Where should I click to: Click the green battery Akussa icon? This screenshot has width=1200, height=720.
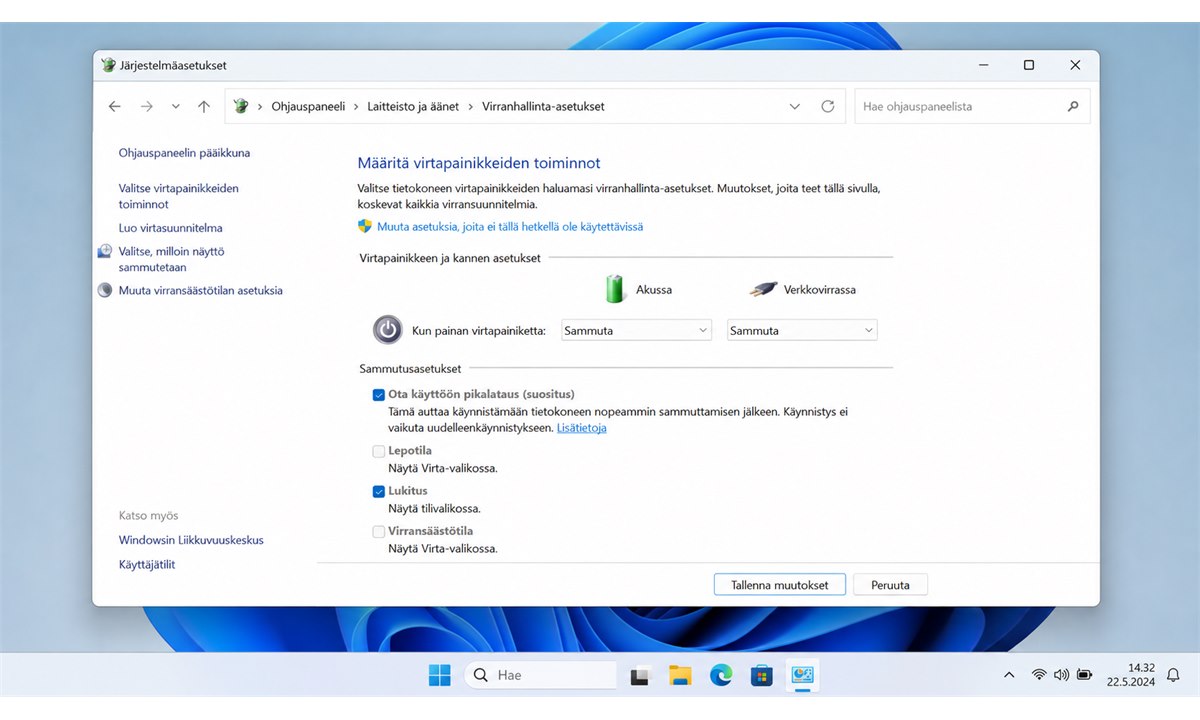(616, 289)
